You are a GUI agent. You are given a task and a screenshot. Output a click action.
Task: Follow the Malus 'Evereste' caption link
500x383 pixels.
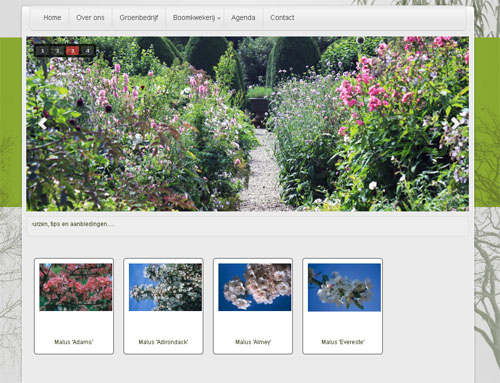343,342
